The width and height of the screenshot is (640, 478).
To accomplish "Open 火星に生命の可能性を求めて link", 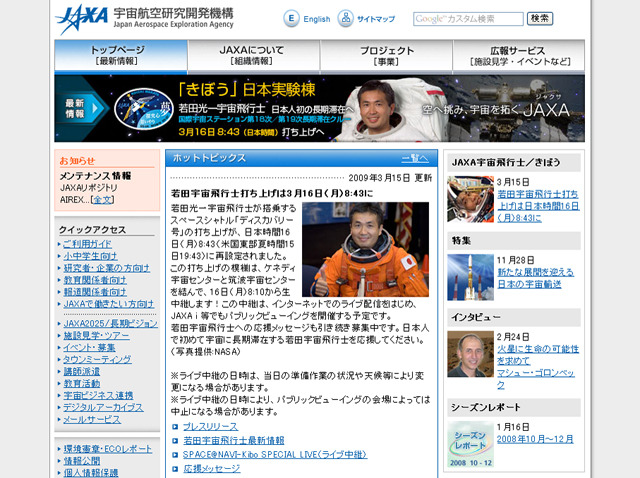I will [x=538, y=355].
